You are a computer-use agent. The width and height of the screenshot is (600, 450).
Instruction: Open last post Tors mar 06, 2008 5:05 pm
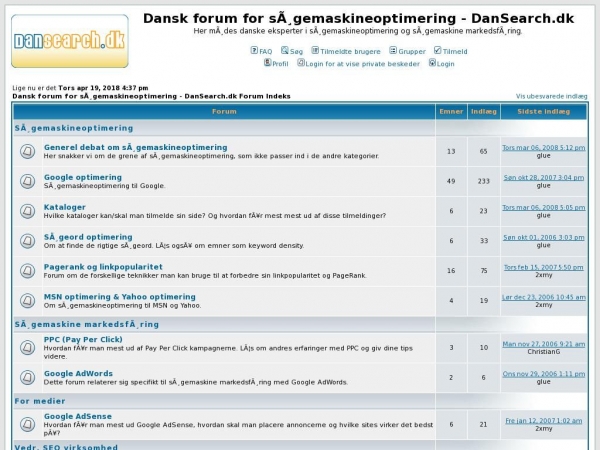(x=543, y=207)
